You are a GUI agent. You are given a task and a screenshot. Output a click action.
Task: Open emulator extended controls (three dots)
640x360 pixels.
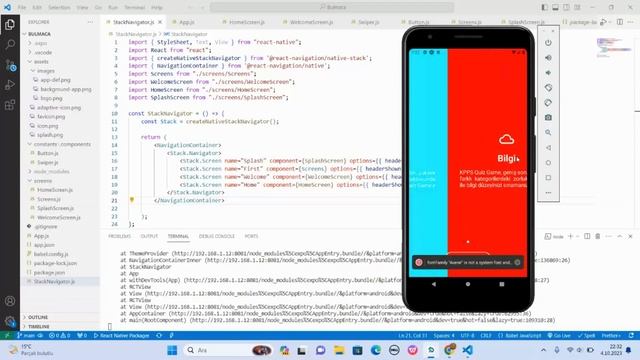(548, 192)
